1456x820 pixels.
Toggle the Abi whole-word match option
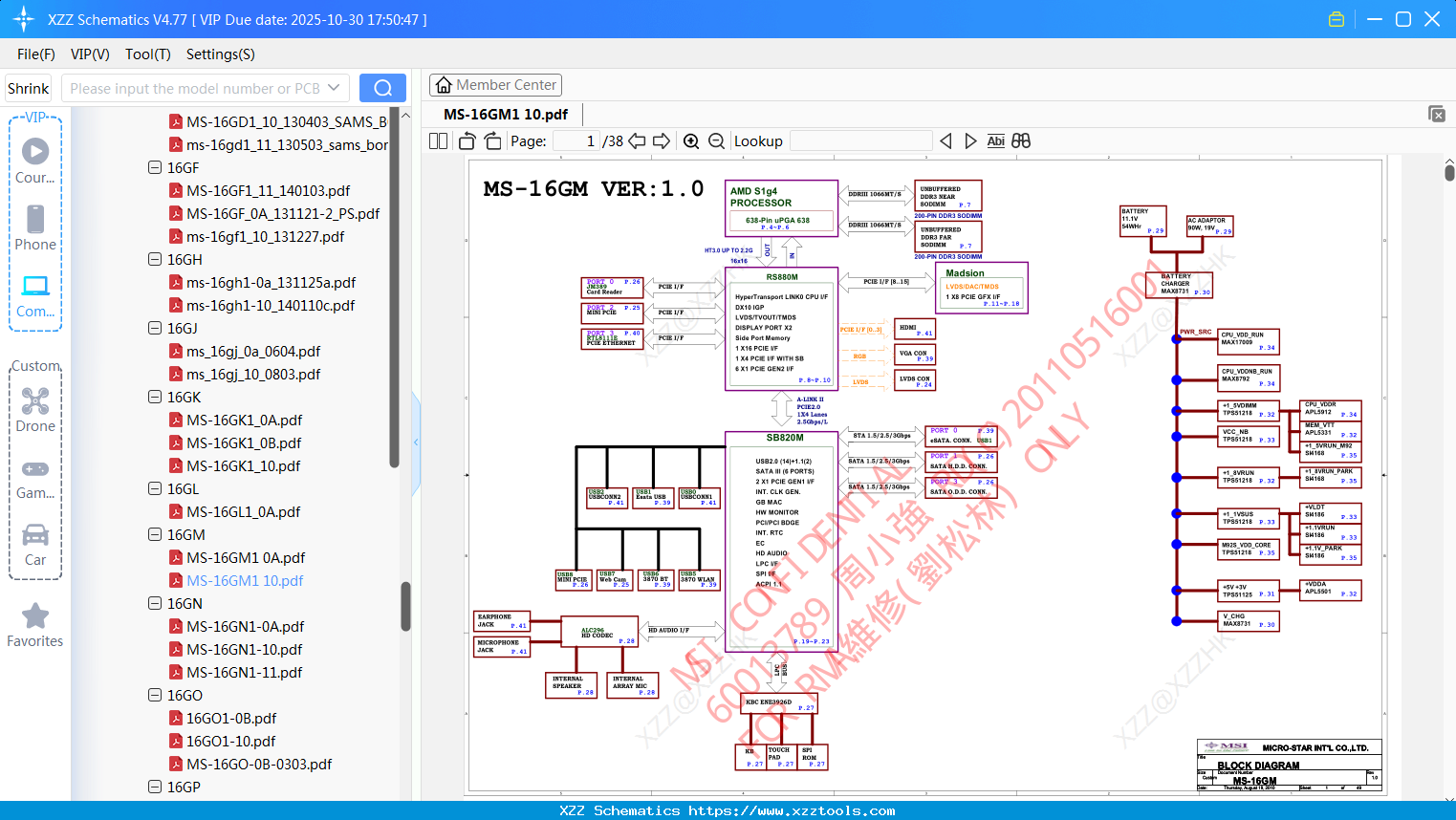[x=995, y=140]
